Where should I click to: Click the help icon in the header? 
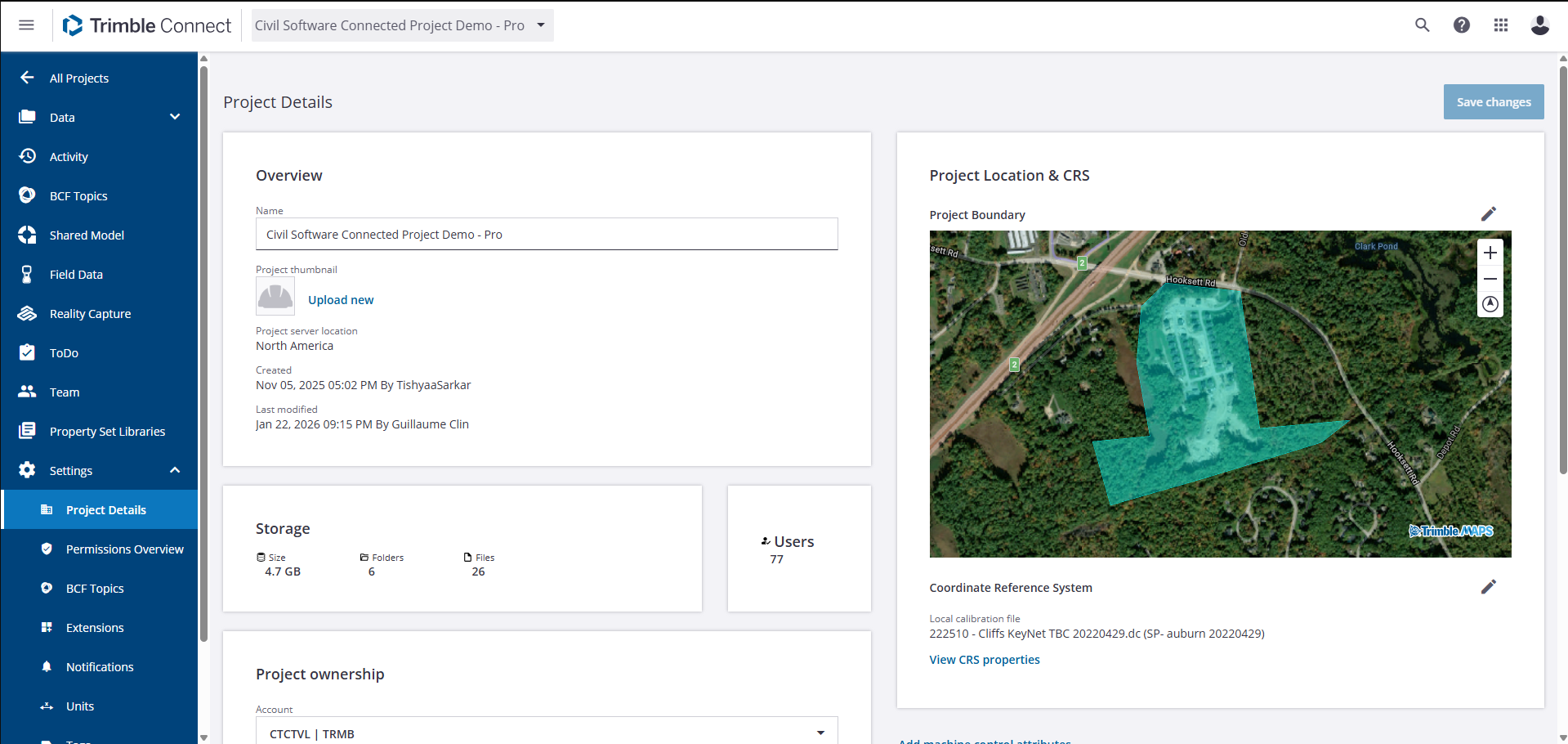(x=1461, y=25)
